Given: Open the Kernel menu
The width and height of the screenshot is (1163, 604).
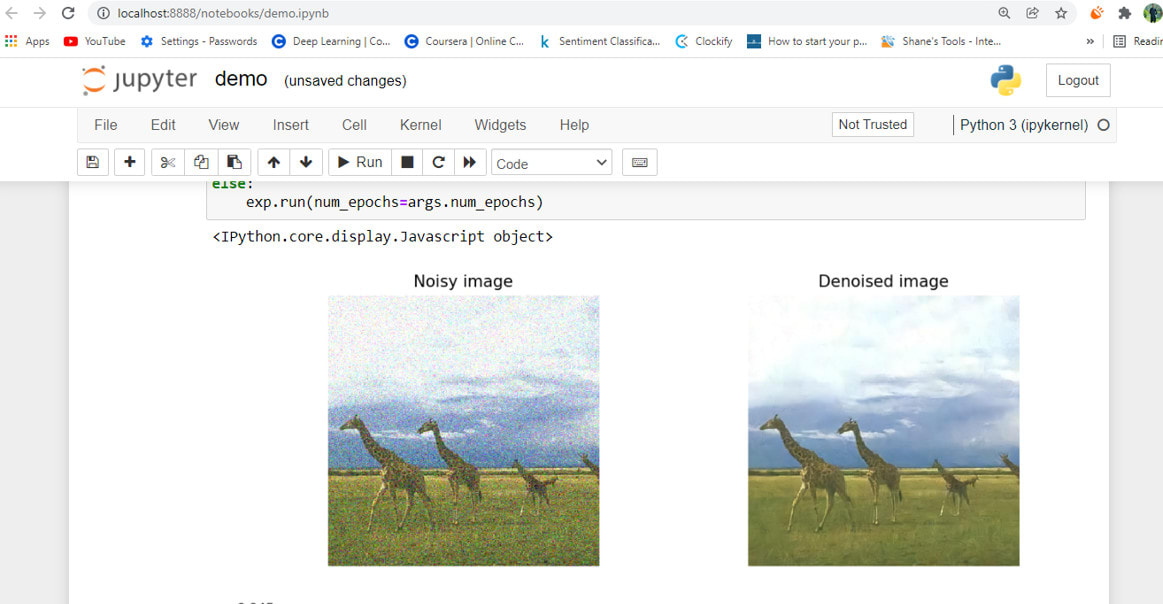Looking at the screenshot, I should tap(421, 125).
